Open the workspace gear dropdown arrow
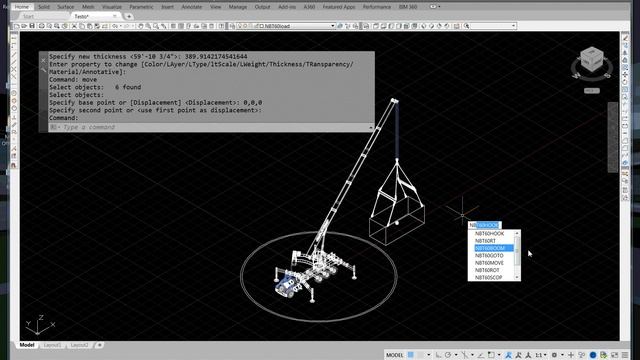Screen dimensions: 640x360 [562, 355]
